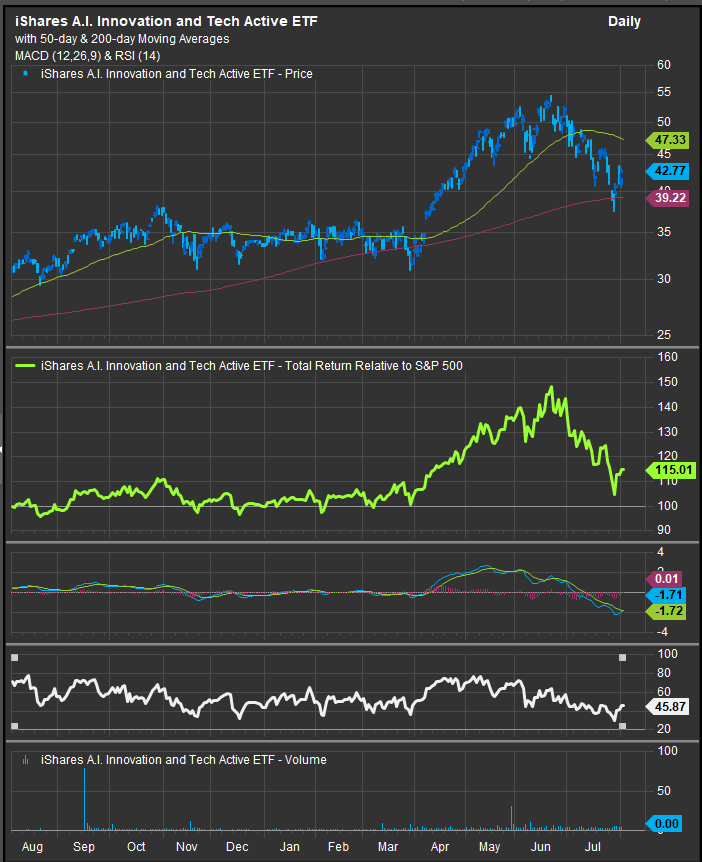The width and height of the screenshot is (702, 862).
Task: Click the 25 label on the price axis
Action: coord(664,334)
